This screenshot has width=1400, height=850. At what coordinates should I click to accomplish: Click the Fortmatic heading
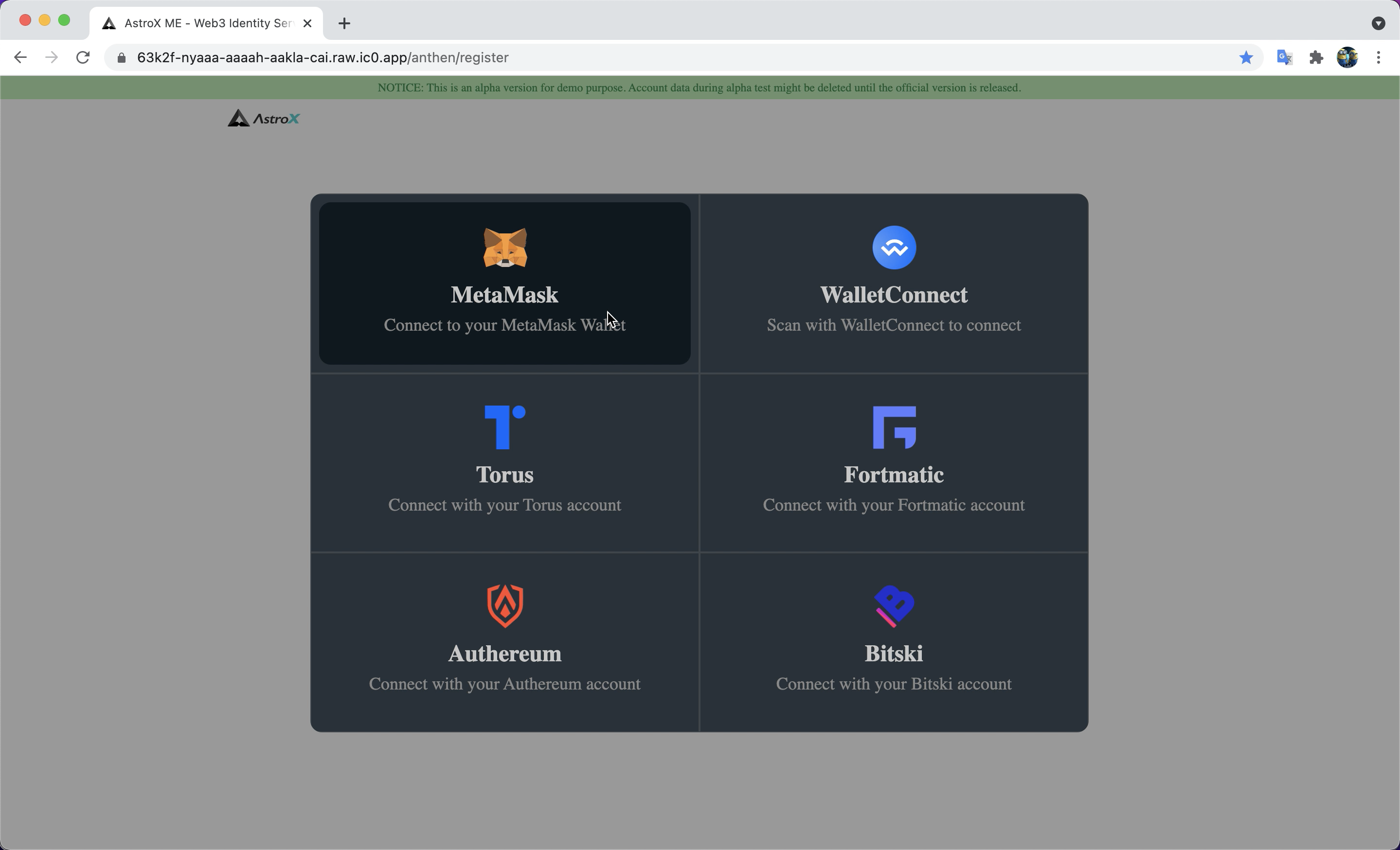click(894, 475)
